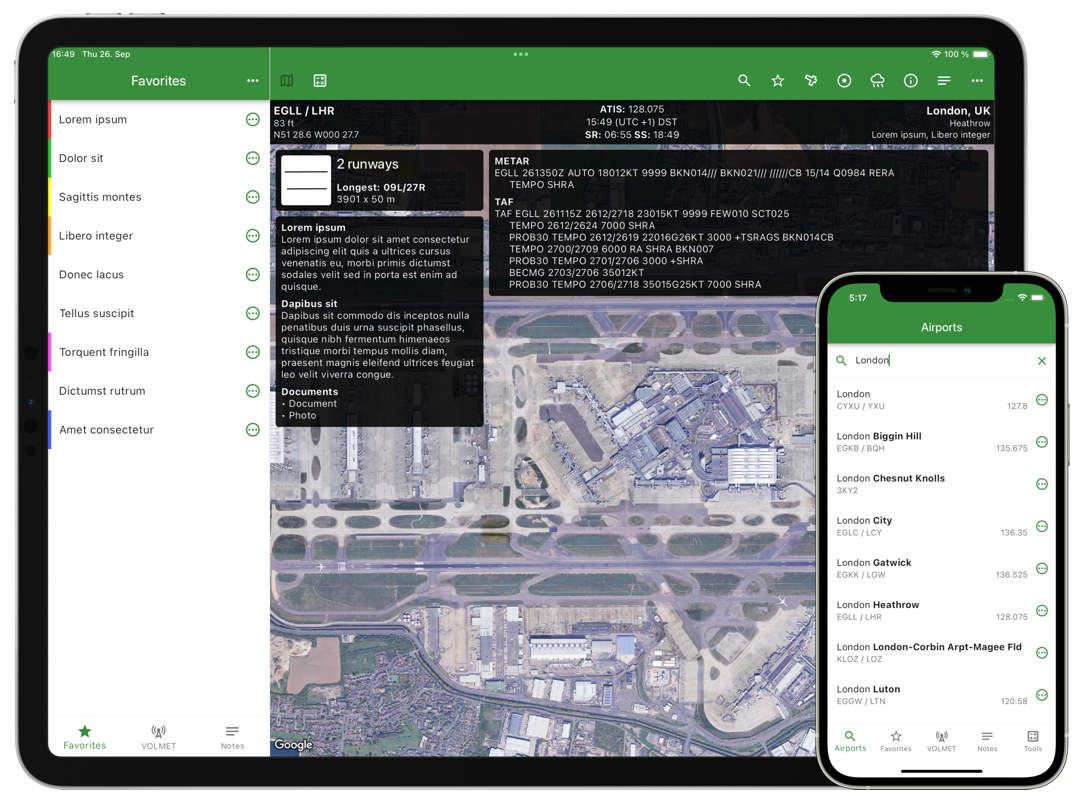Switch to VOLMET tab on iPad
This screenshot has width=1087, height=801.
pyautogui.click(x=159, y=738)
